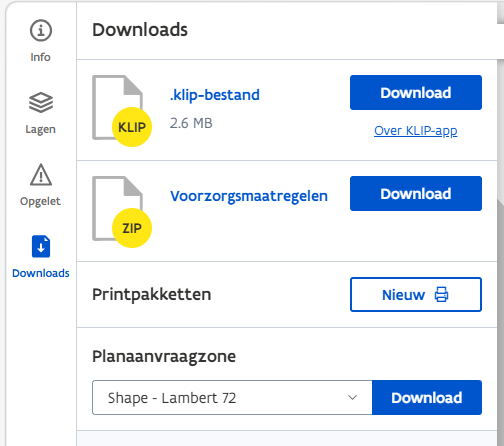
Task: Click the ZIP file icon
Action: click(x=118, y=208)
